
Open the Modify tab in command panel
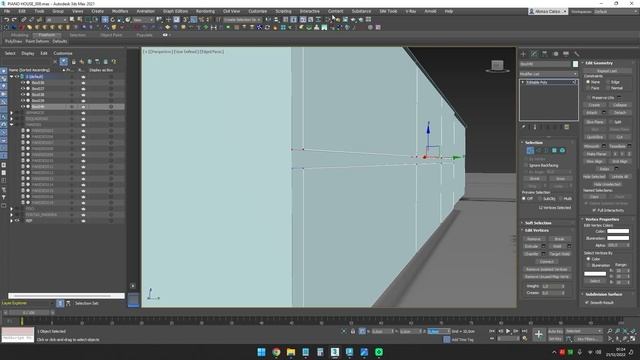(534, 54)
